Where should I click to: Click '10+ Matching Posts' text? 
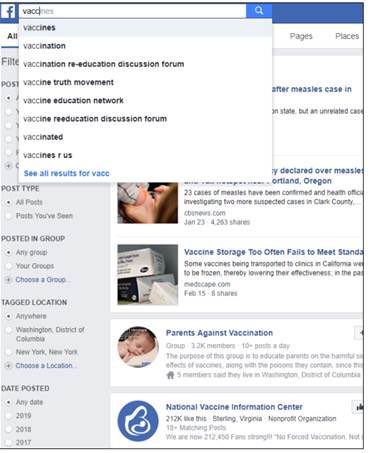coord(196,428)
